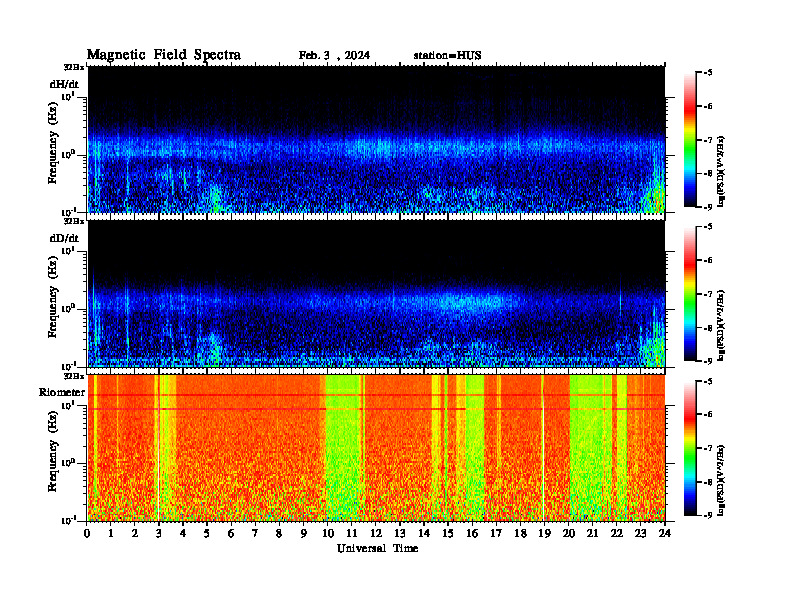Click the hour "6" tick label

231,534
